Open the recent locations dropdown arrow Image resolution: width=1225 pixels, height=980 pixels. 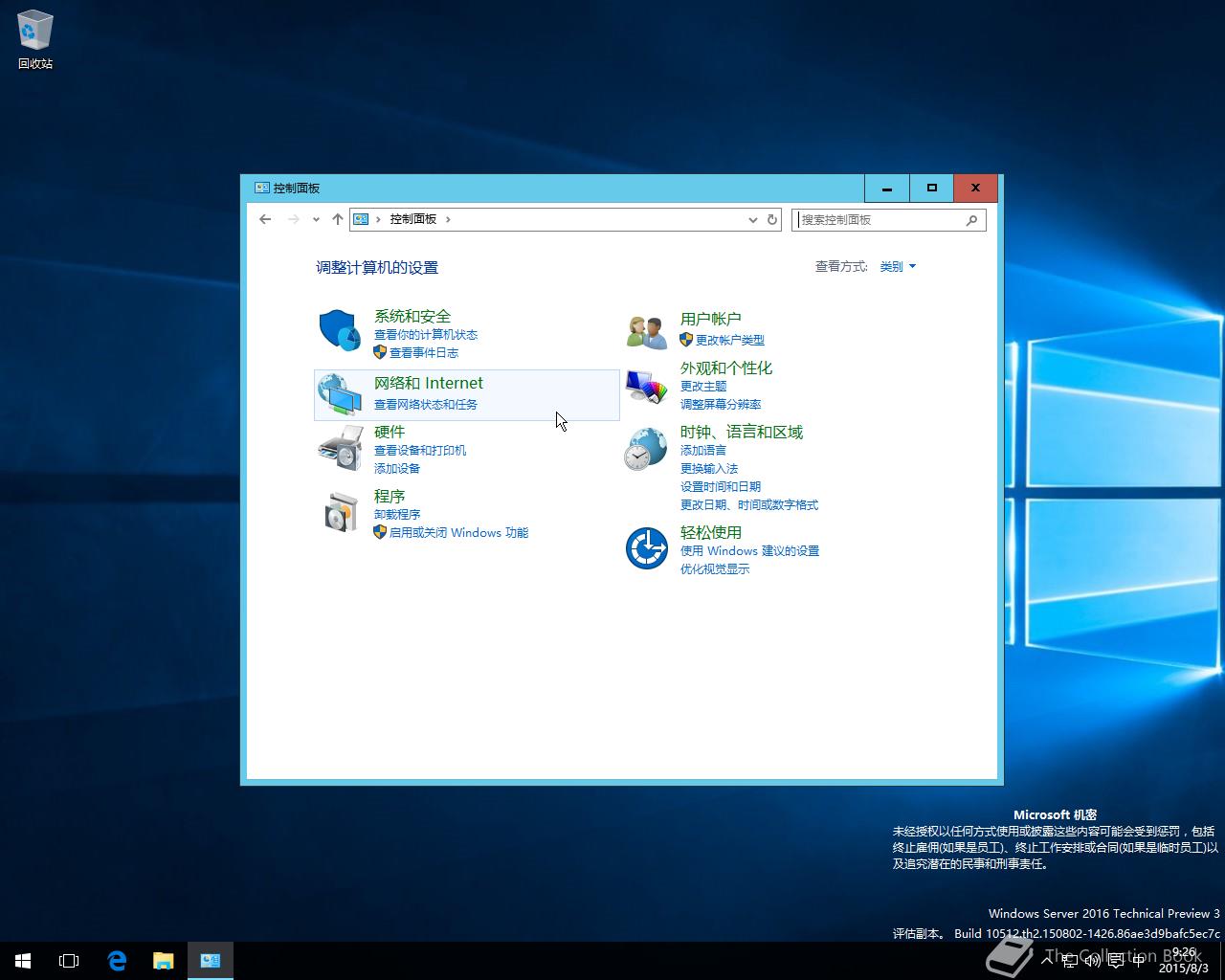point(316,219)
